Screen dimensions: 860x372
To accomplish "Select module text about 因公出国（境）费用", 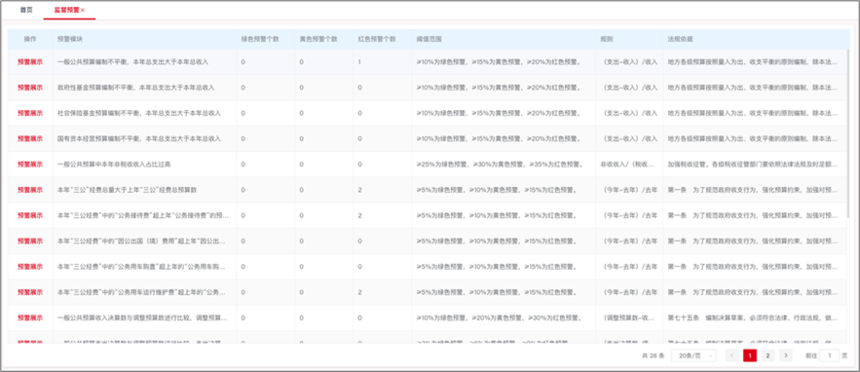I will coord(143,241).
